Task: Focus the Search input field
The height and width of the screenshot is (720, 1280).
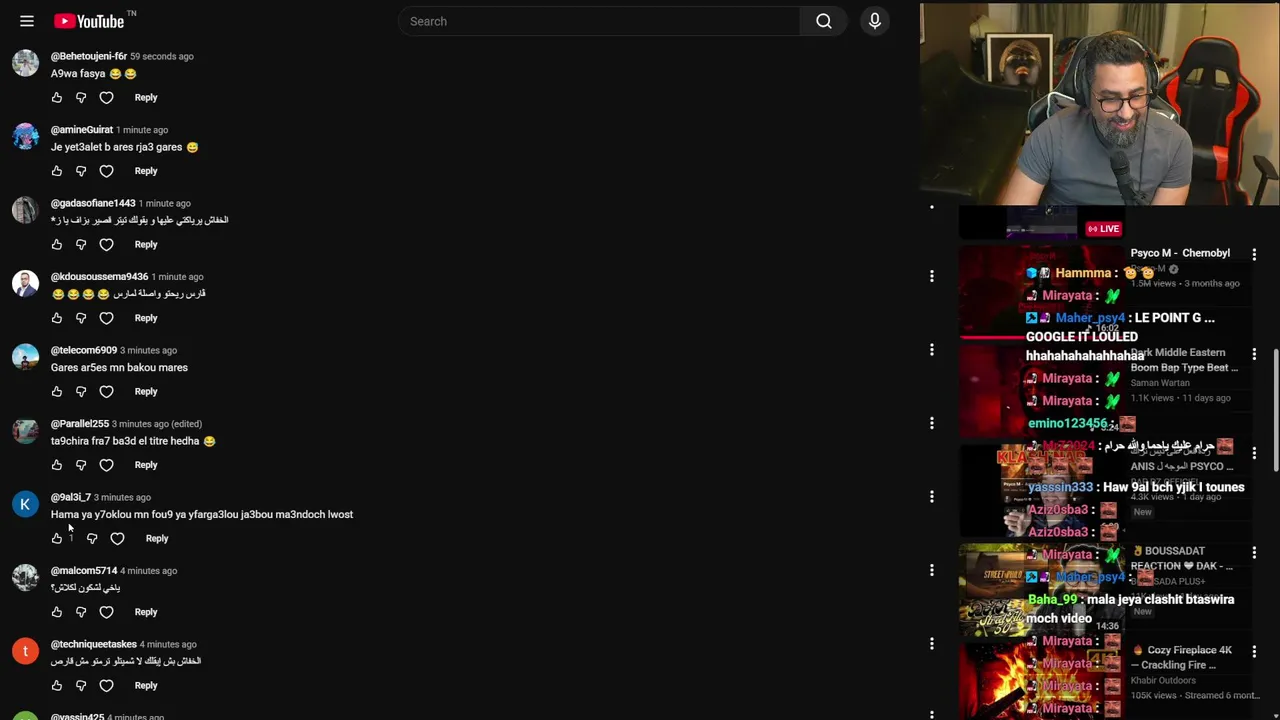Action: click(599, 21)
